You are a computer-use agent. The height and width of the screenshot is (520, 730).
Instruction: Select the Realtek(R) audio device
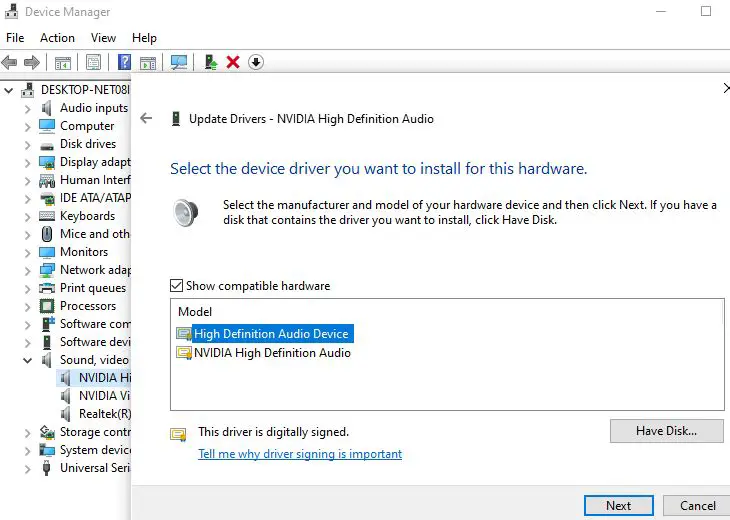click(105, 414)
